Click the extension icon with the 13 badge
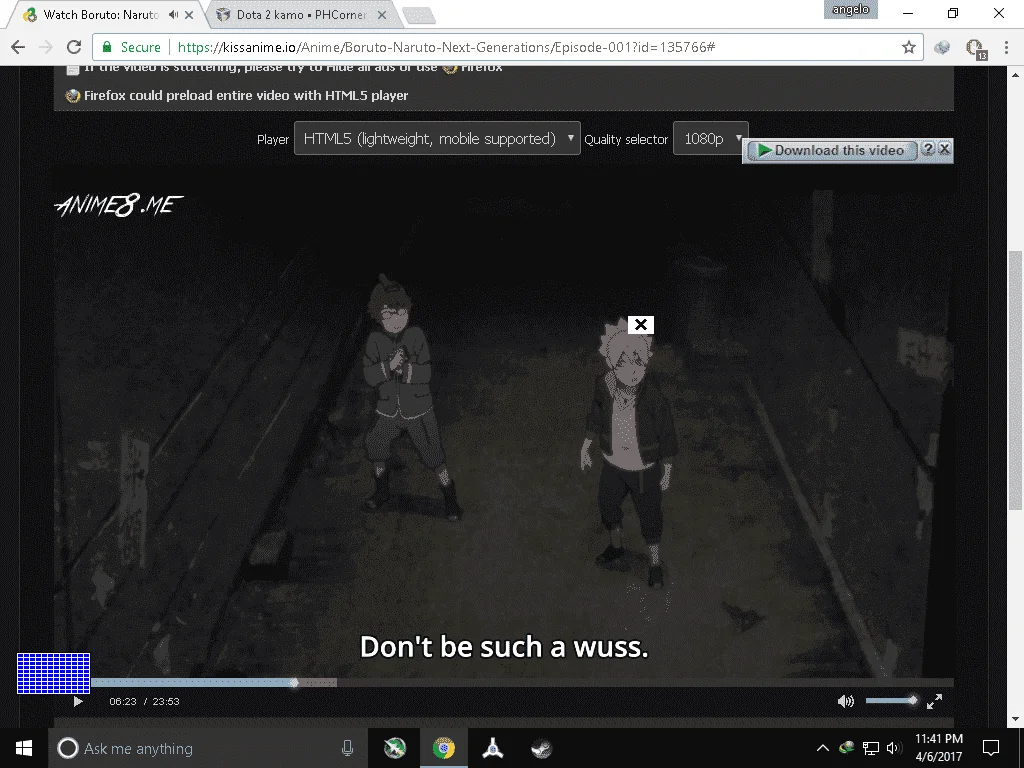Screen dimensions: 1024x768 [x=975, y=48]
